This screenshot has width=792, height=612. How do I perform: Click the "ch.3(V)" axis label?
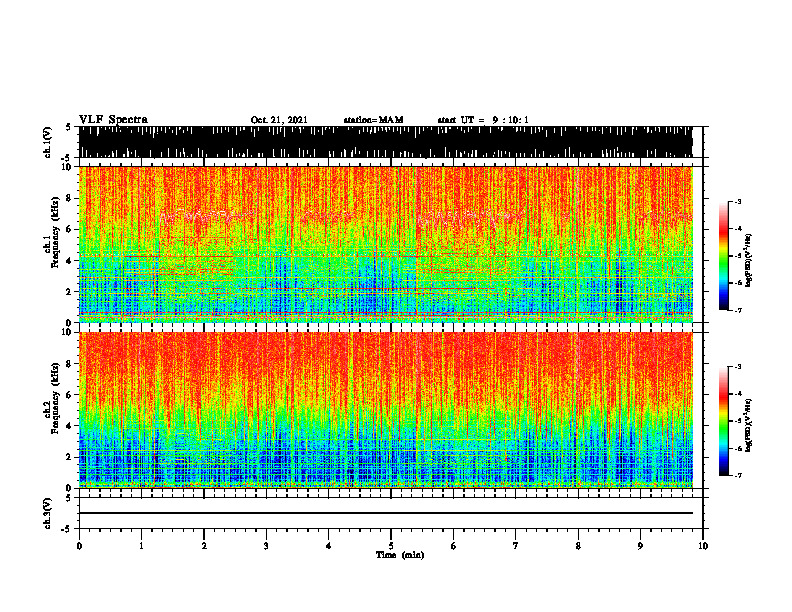[x=48, y=513]
